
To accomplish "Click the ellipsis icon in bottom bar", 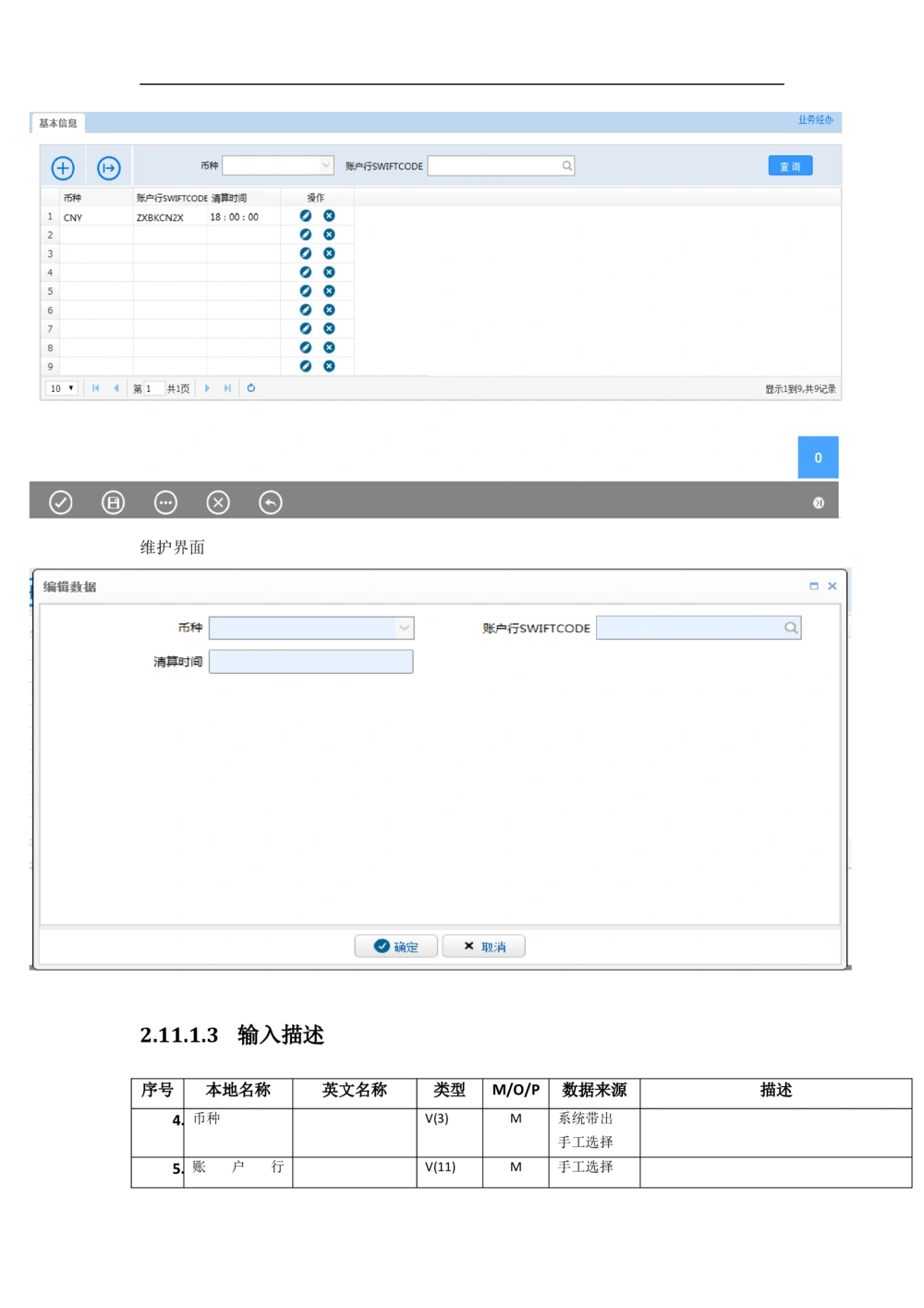I will tap(165, 502).
